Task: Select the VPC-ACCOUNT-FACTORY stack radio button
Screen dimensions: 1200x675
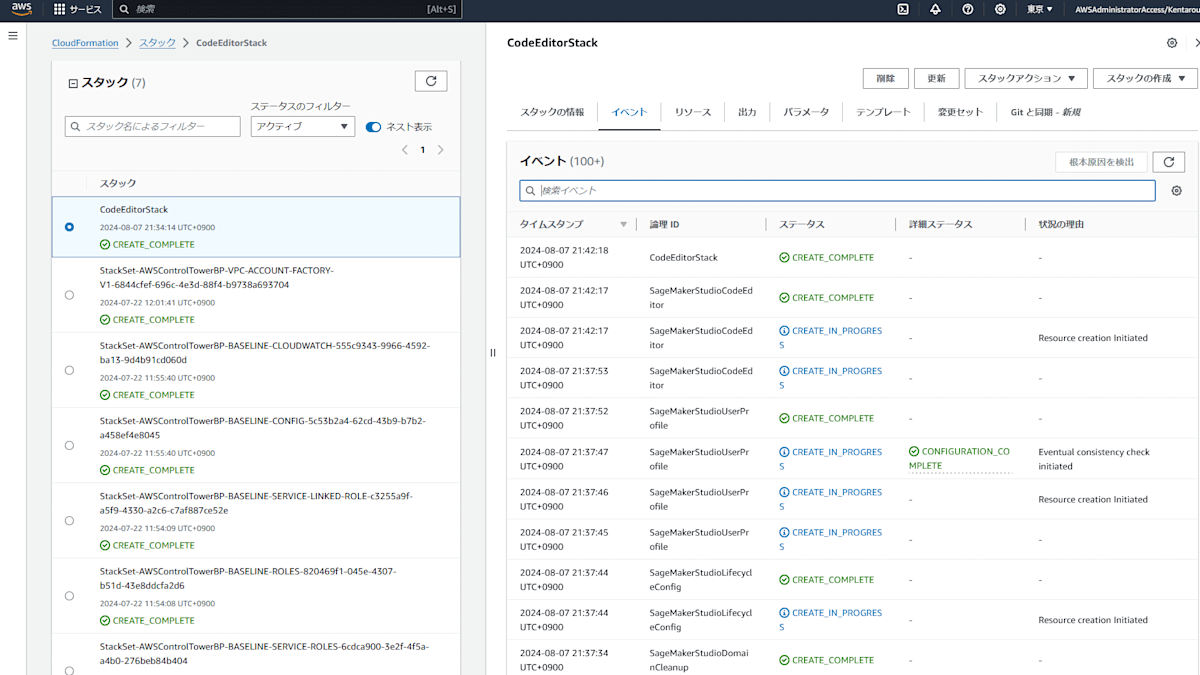Action: (x=69, y=295)
